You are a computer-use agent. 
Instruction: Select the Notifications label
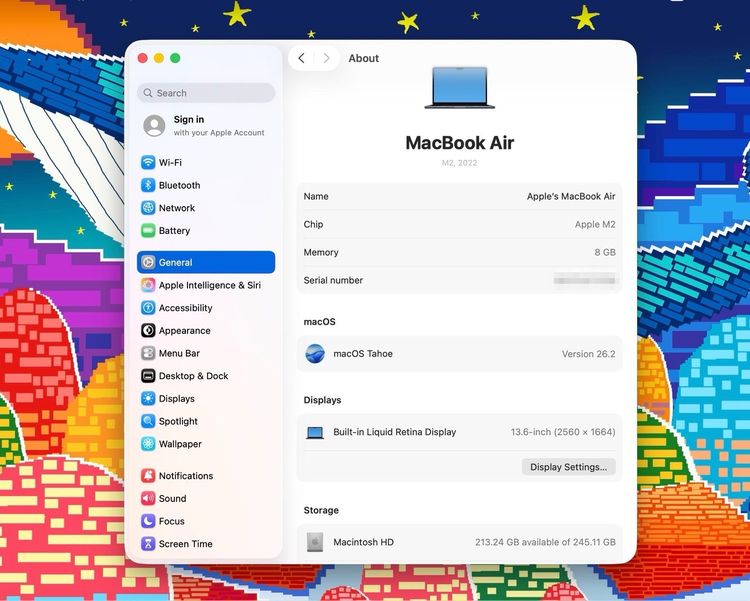[x=186, y=476]
